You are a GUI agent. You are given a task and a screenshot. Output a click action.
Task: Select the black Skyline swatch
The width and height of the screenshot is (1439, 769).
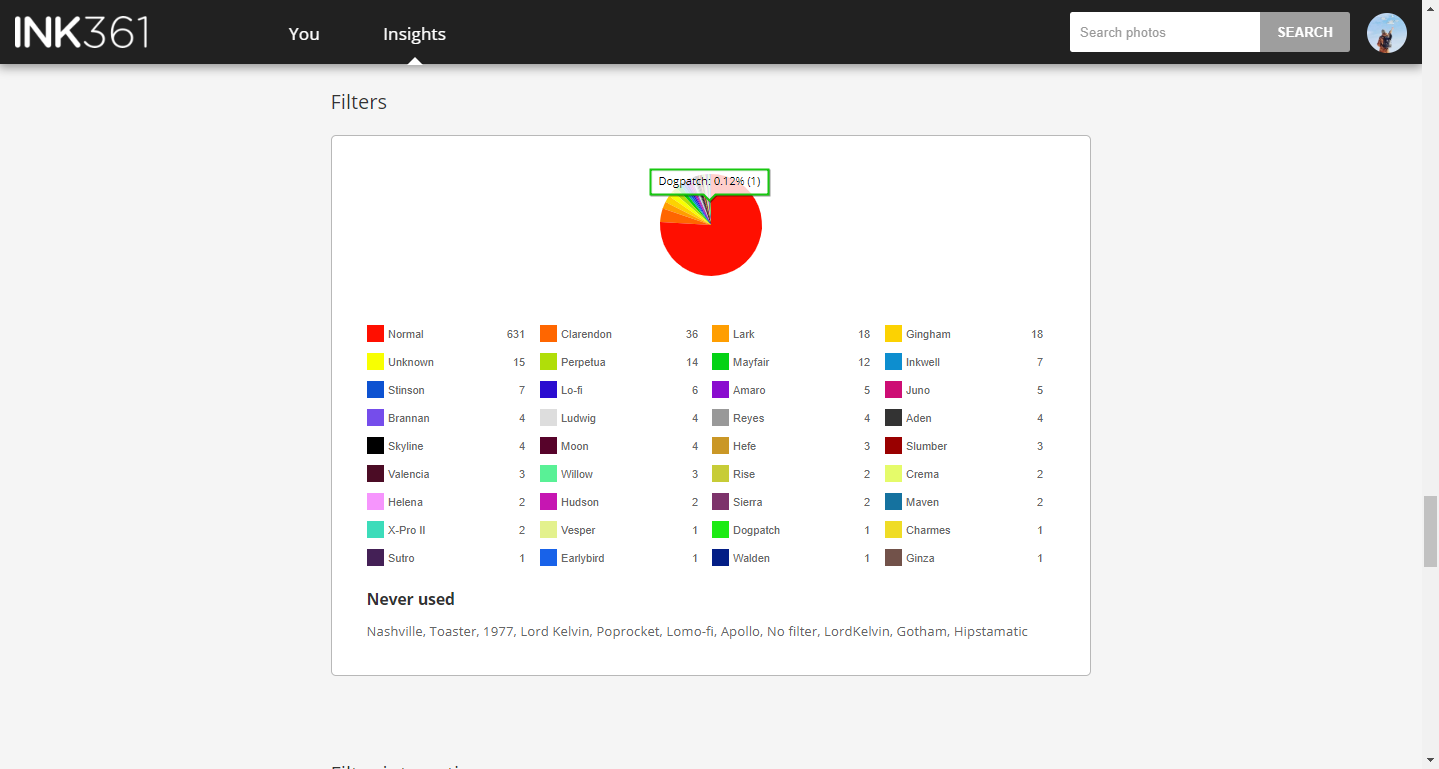pos(375,446)
